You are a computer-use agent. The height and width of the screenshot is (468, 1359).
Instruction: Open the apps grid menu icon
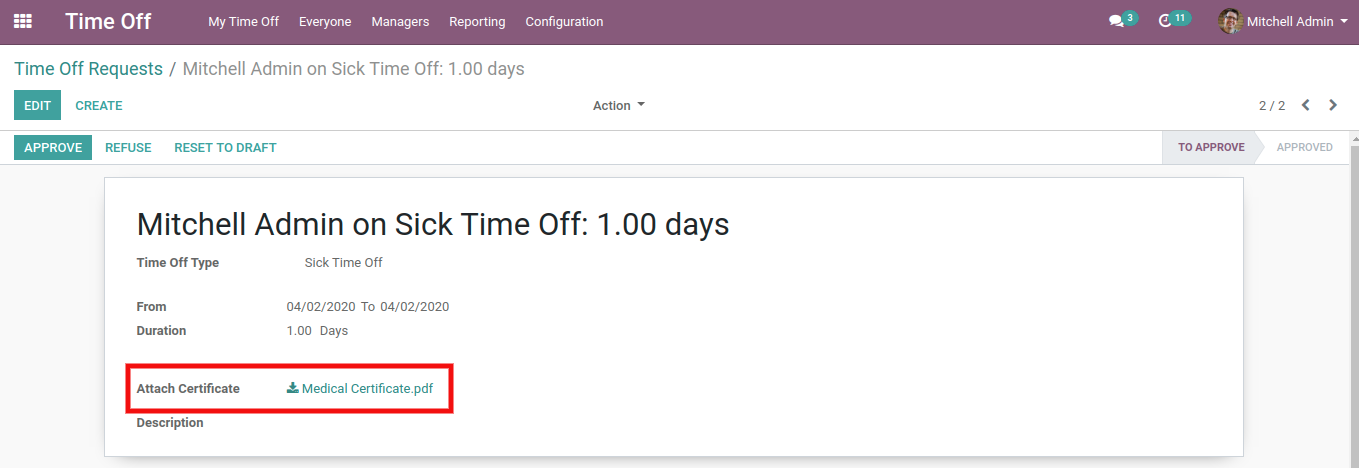(22, 21)
